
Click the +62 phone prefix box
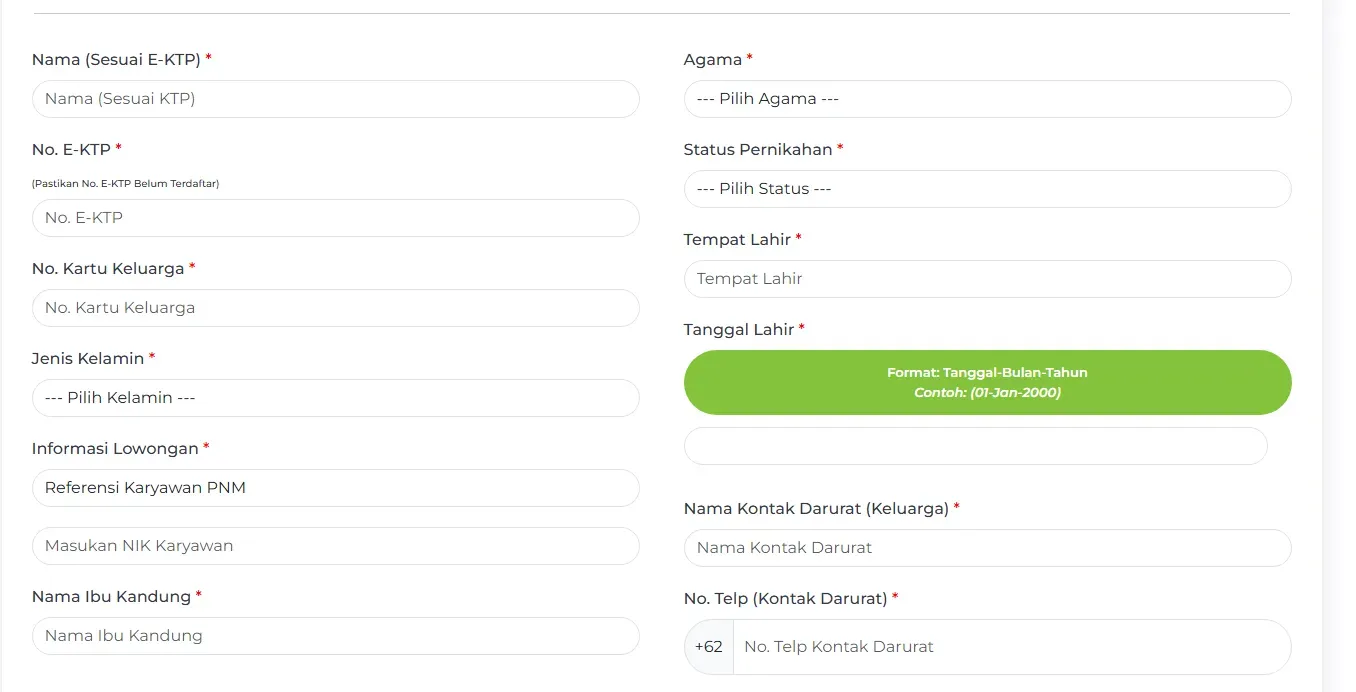pos(708,646)
